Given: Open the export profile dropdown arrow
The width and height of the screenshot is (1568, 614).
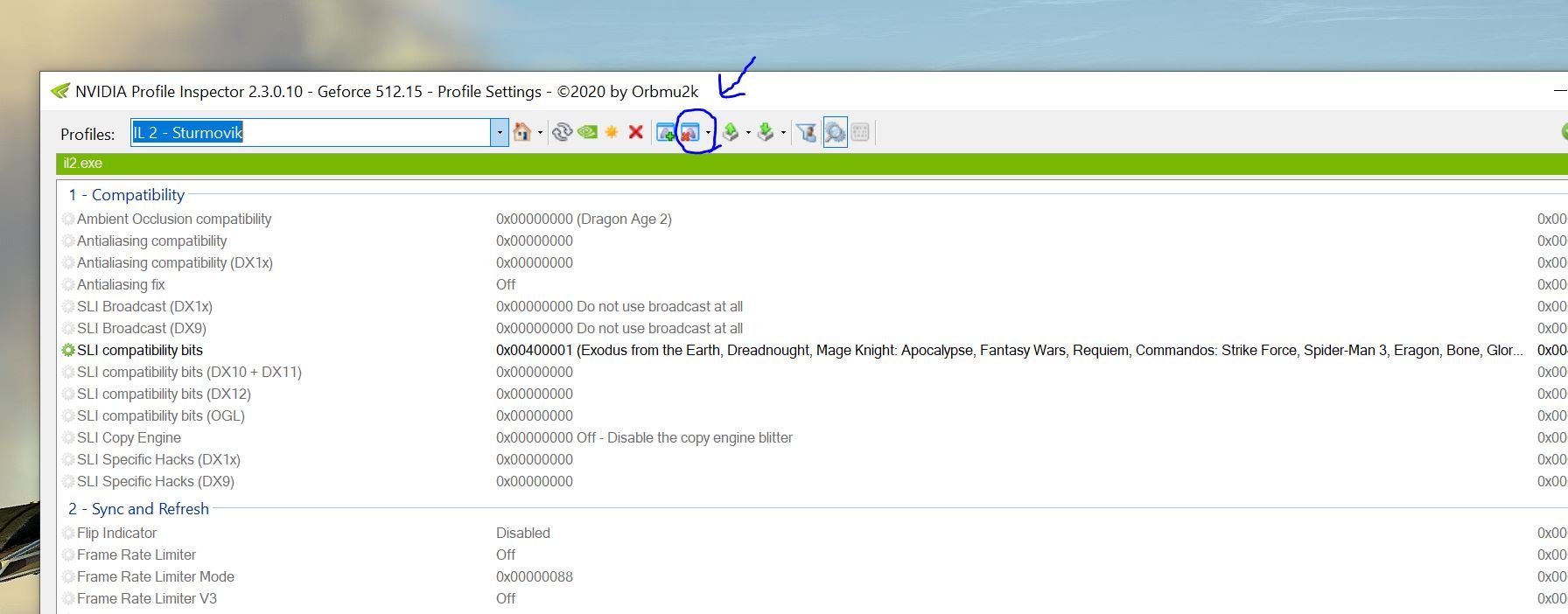Looking at the screenshot, I should [x=748, y=133].
